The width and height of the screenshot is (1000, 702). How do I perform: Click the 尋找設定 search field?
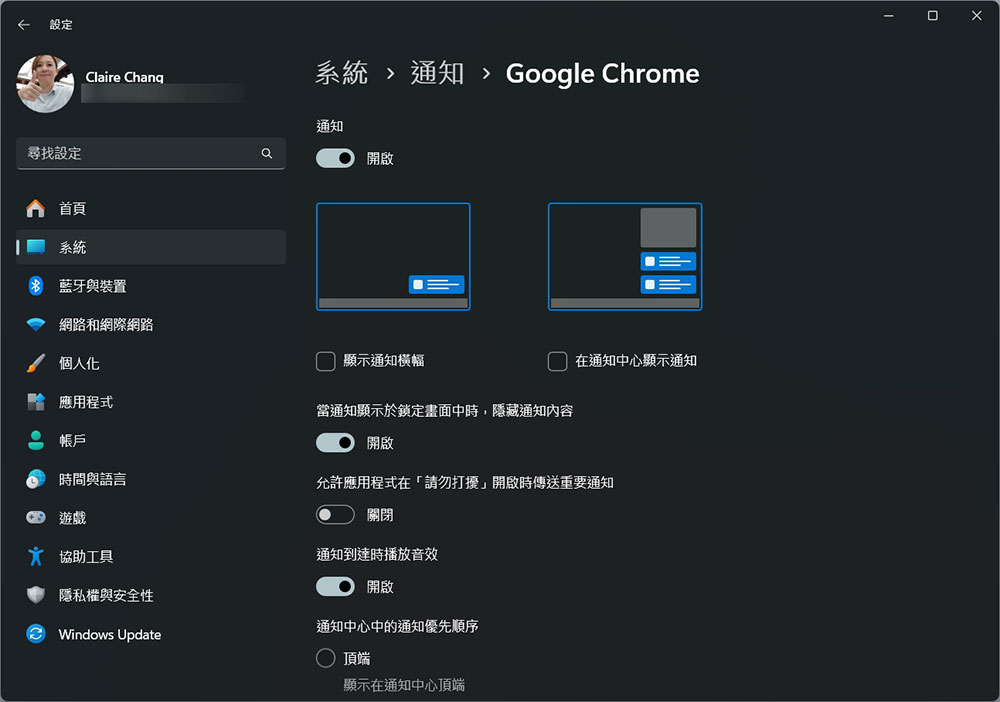pos(151,153)
